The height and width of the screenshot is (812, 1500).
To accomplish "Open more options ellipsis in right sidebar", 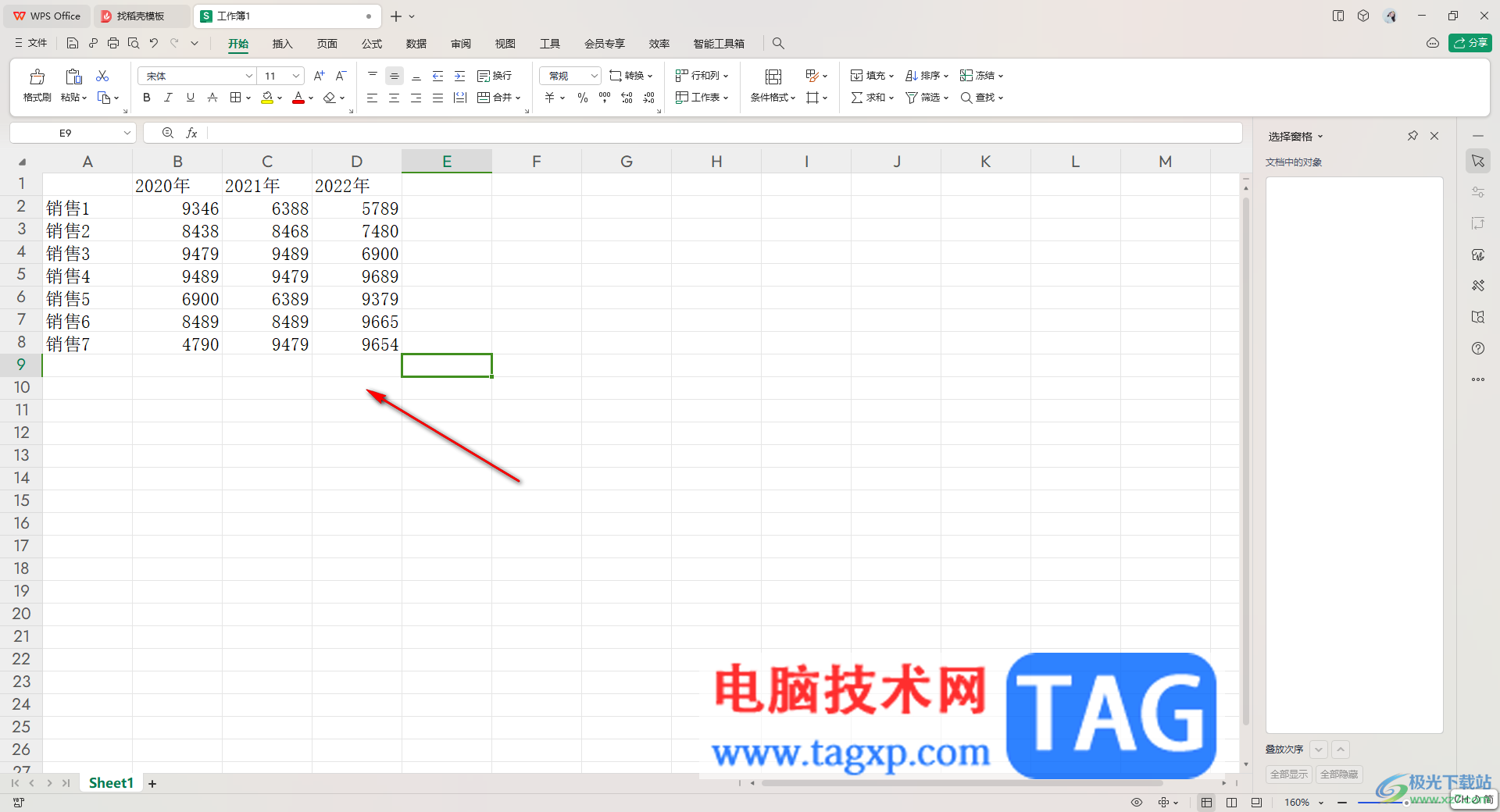I will pyautogui.click(x=1478, y=379).
